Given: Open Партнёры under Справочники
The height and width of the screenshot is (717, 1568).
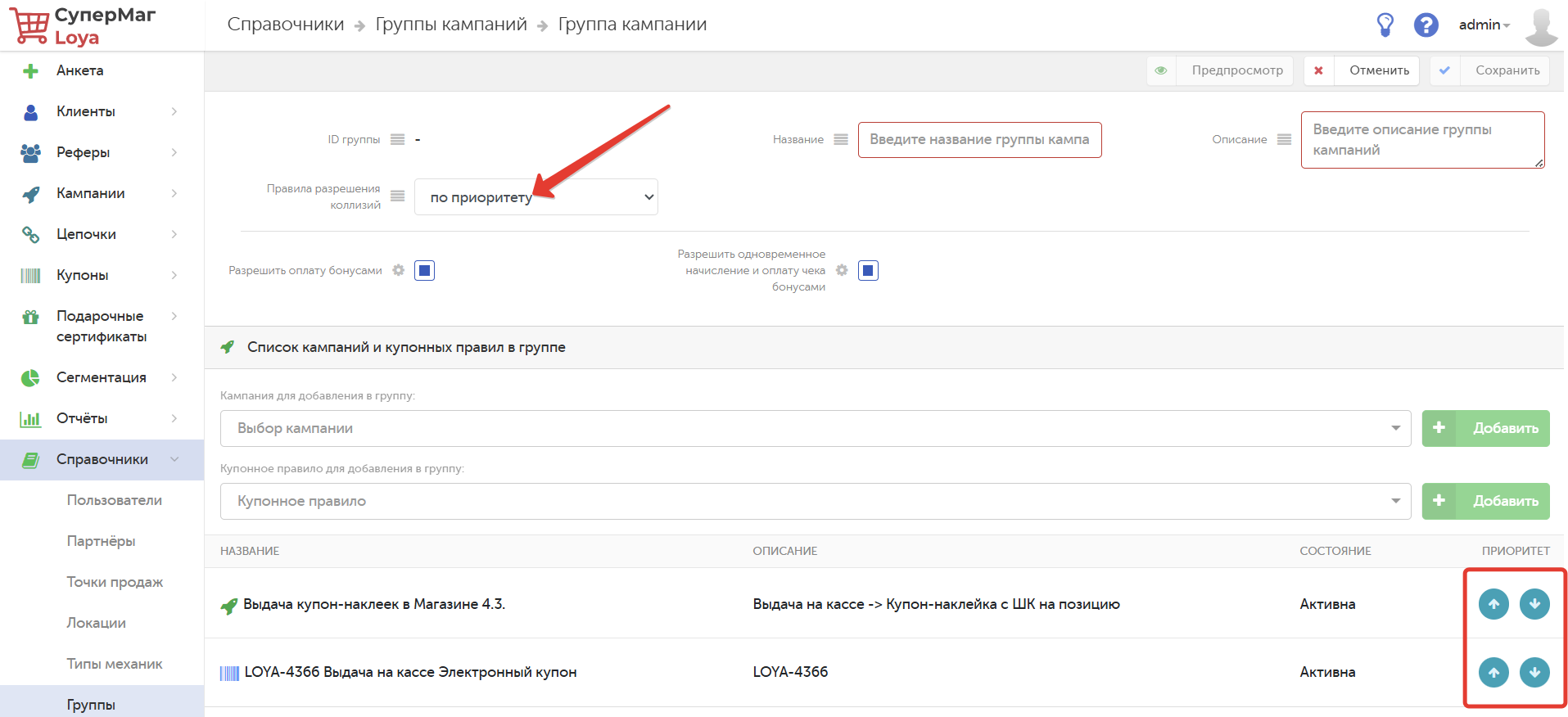Looking at the screenshot, I should pyautogui.click(x=102, y=541).
